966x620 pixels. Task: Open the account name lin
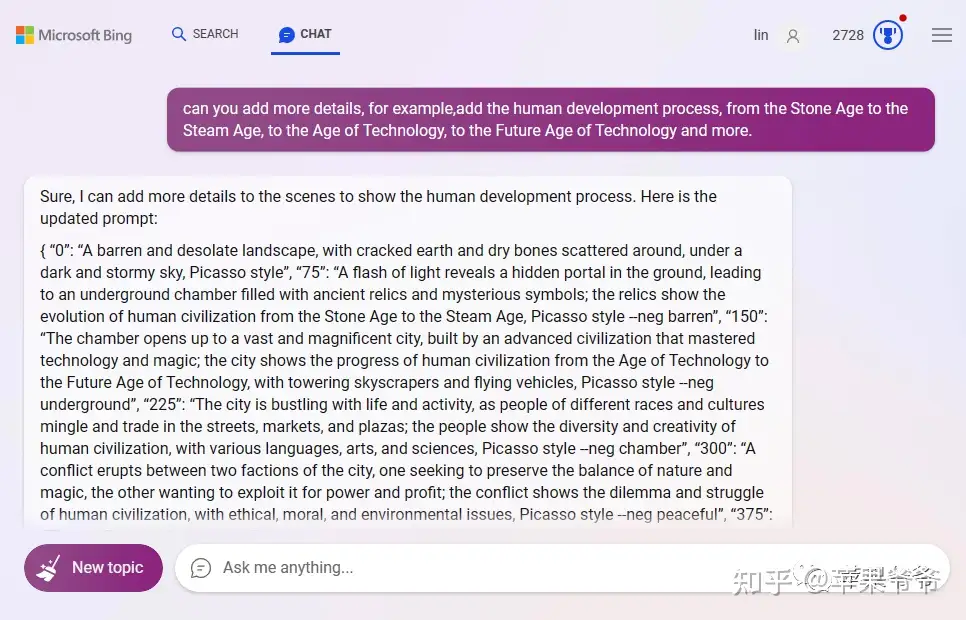pyautogui.click(x=761, y=35)
